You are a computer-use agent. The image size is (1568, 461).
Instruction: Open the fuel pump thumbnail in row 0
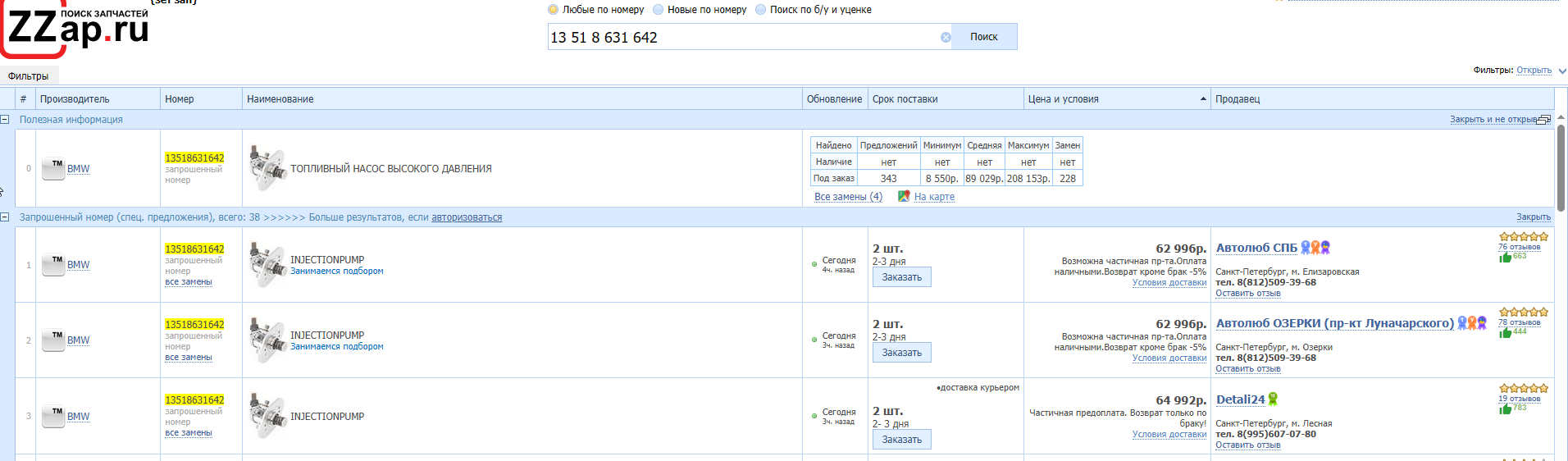pos(267,168)
